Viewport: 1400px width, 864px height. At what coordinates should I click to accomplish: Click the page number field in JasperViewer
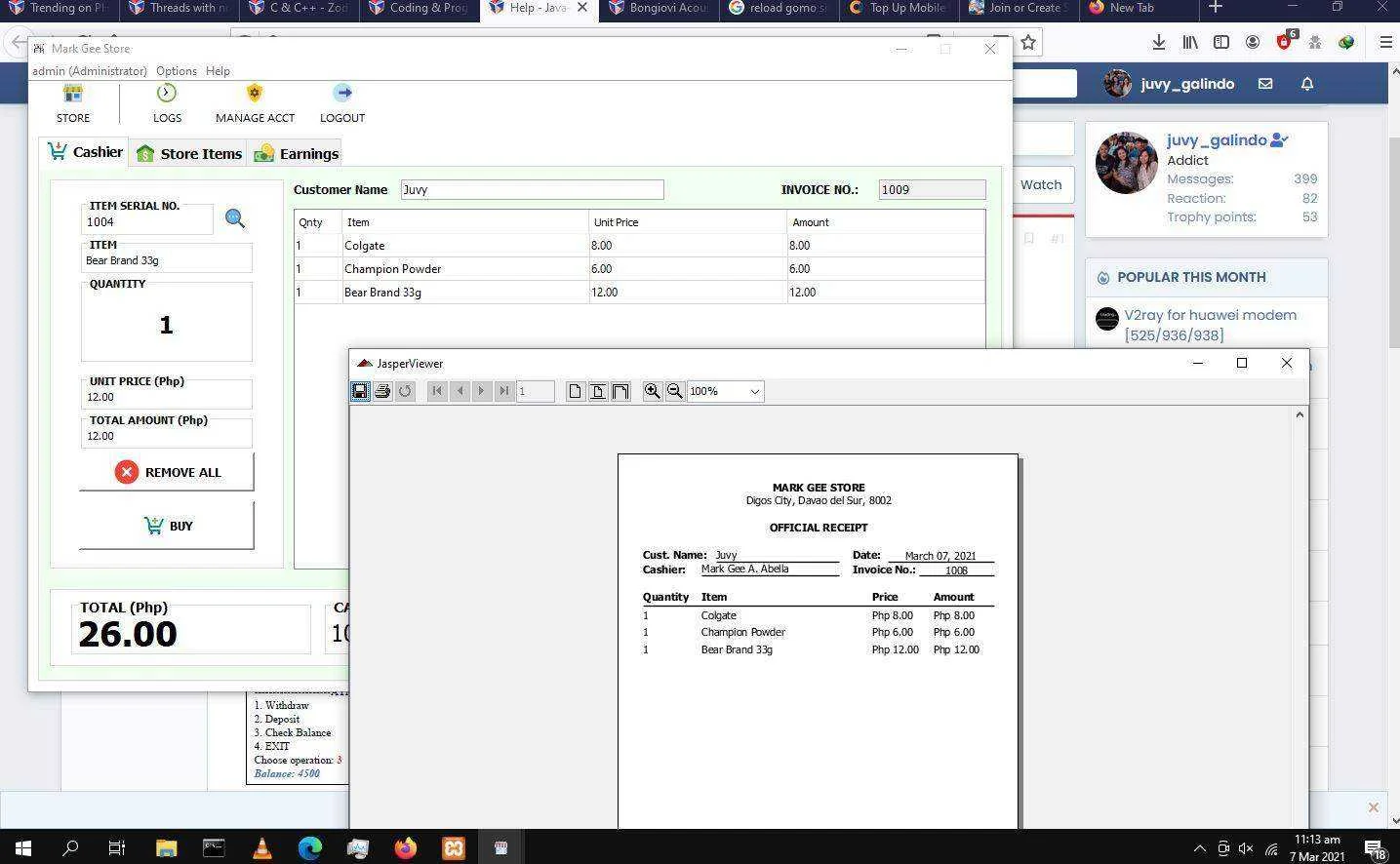click(536, 391)
